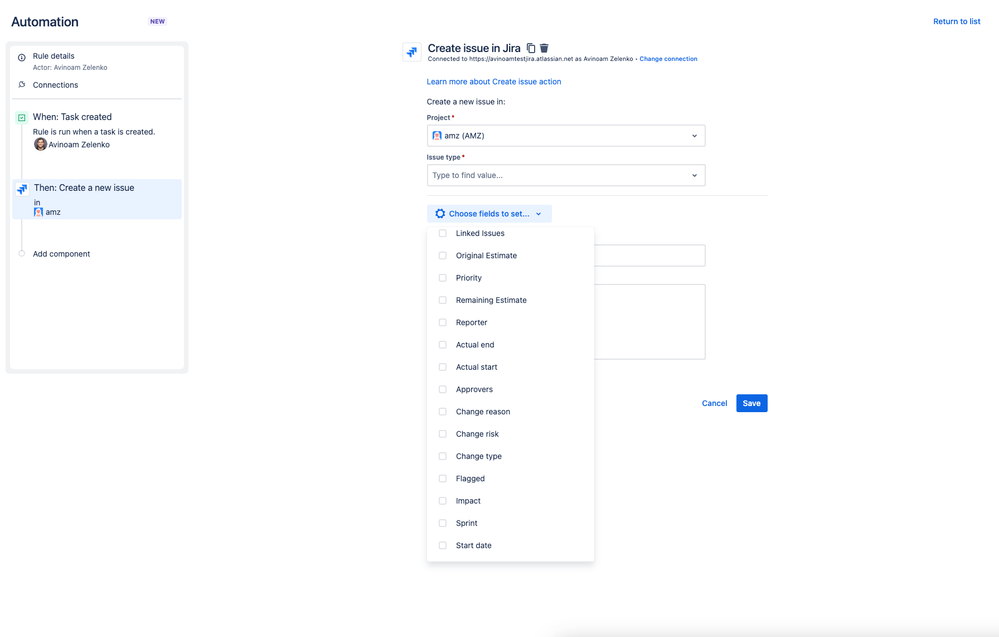Click the Rule details info icon
The width and height of the screenshot is (999, 637).
pos(22,57)
